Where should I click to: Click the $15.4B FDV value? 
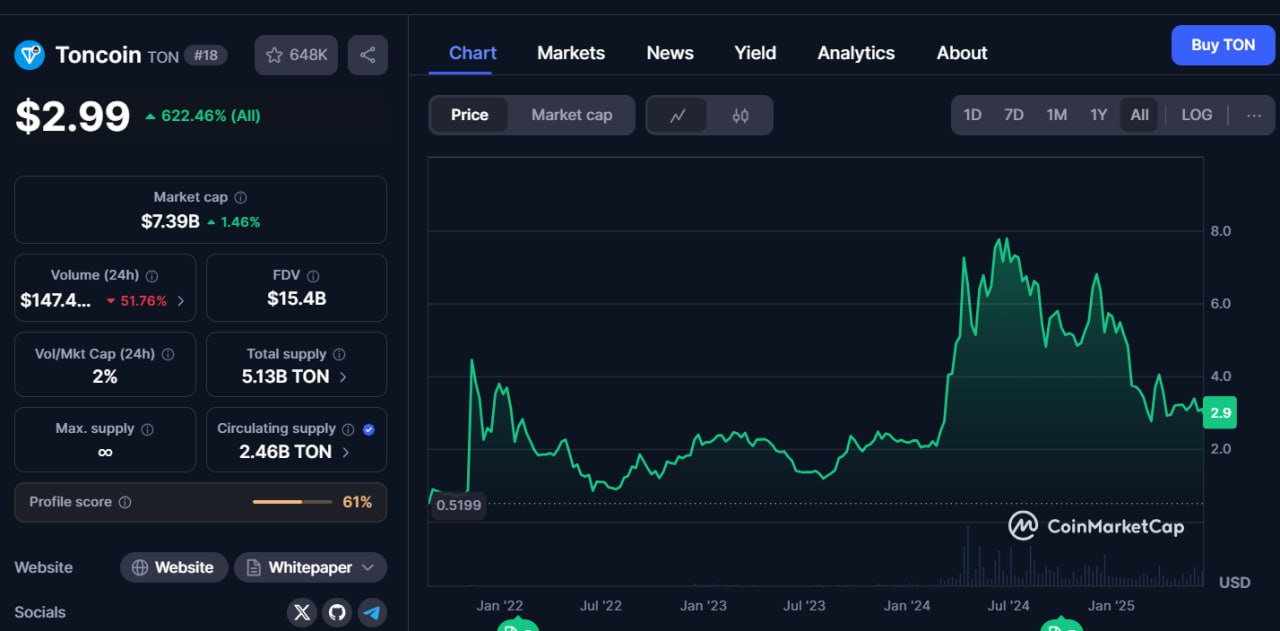click(296, 298)
